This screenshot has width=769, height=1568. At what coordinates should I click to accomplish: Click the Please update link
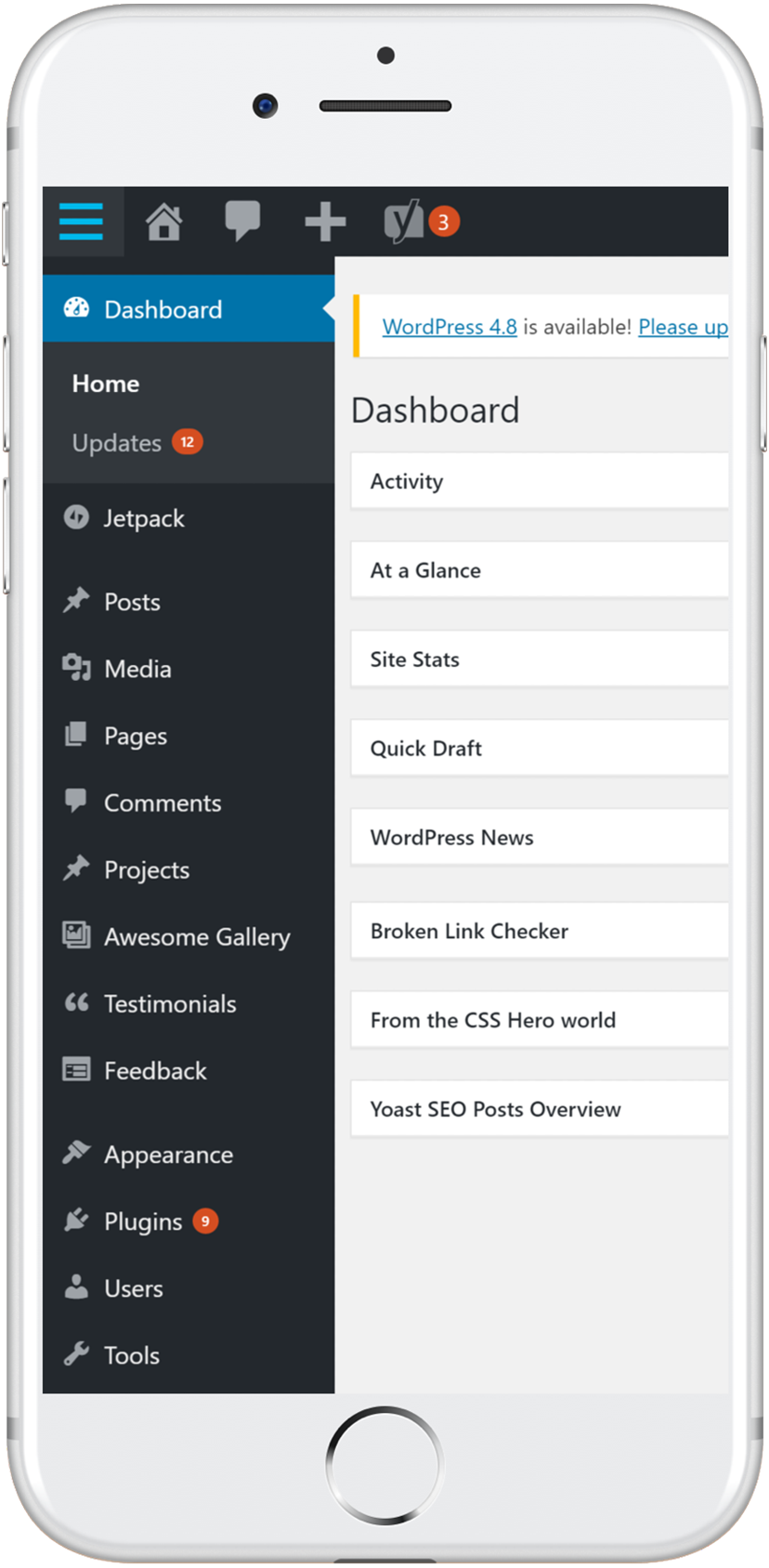click(683, 327)
